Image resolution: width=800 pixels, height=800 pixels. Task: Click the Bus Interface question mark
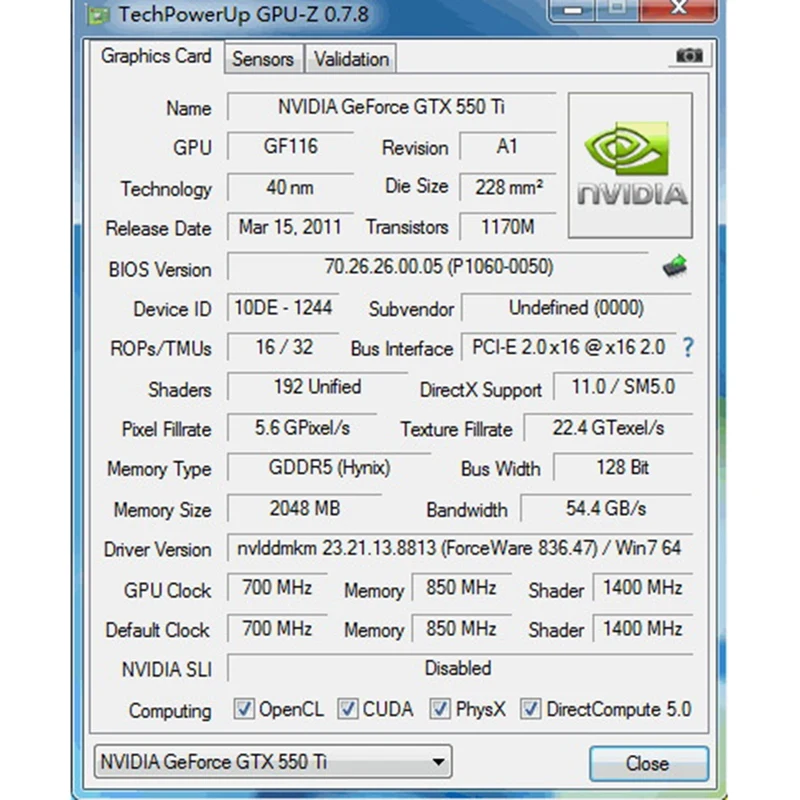pyautogui.click(x=688, y=348)
